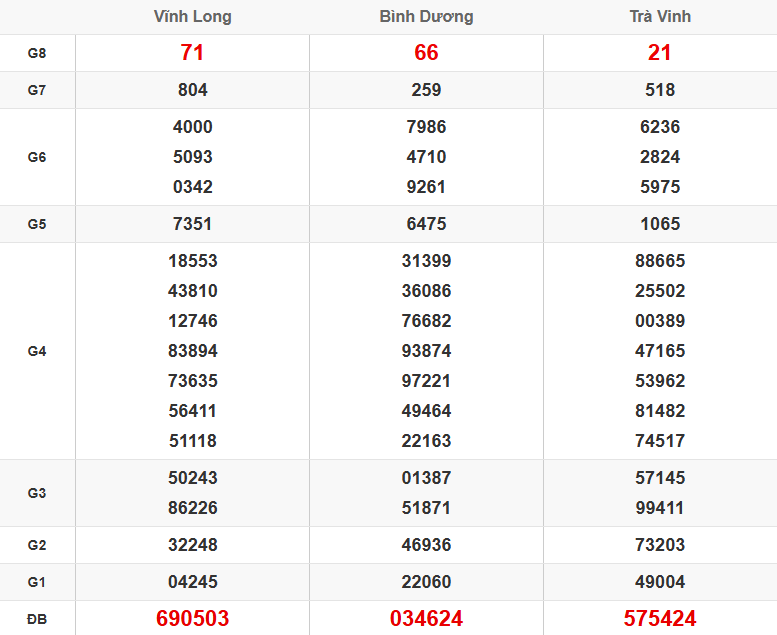Click the G1 row label

37,582
